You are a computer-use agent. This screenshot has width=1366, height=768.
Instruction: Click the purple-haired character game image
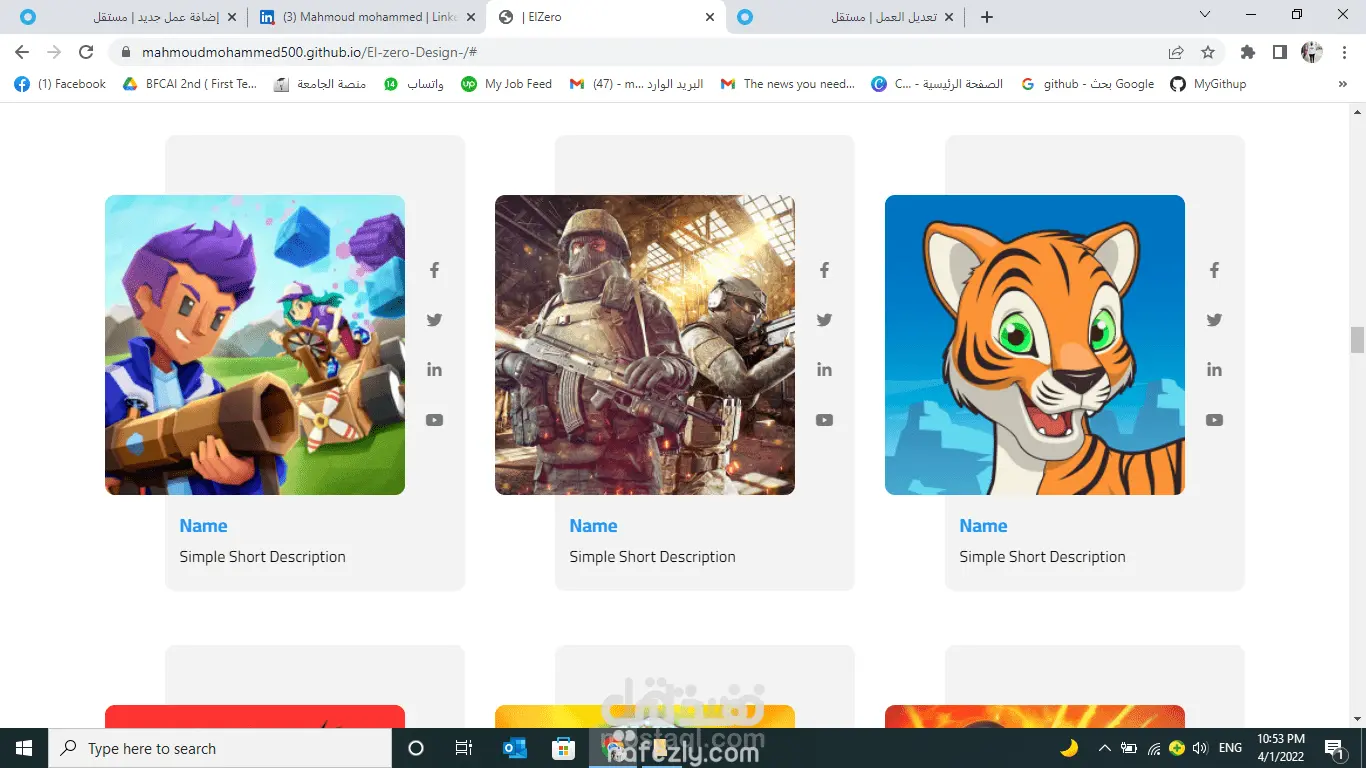pos(255,345)
